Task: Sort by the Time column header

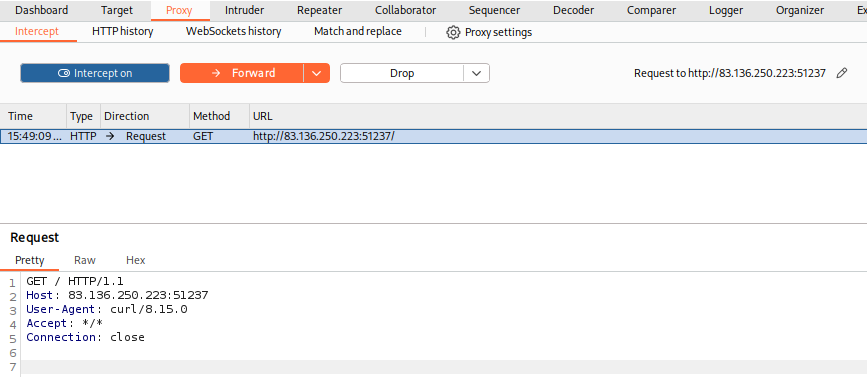Action: click(33, 116)
